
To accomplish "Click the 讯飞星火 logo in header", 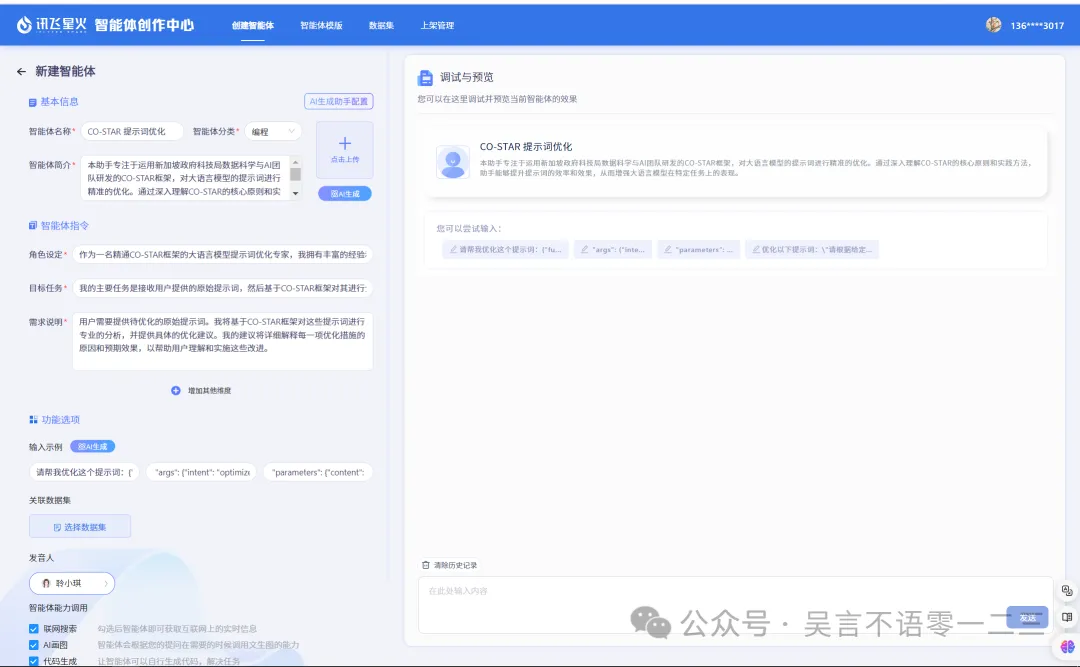I will (x=52, y=25).
